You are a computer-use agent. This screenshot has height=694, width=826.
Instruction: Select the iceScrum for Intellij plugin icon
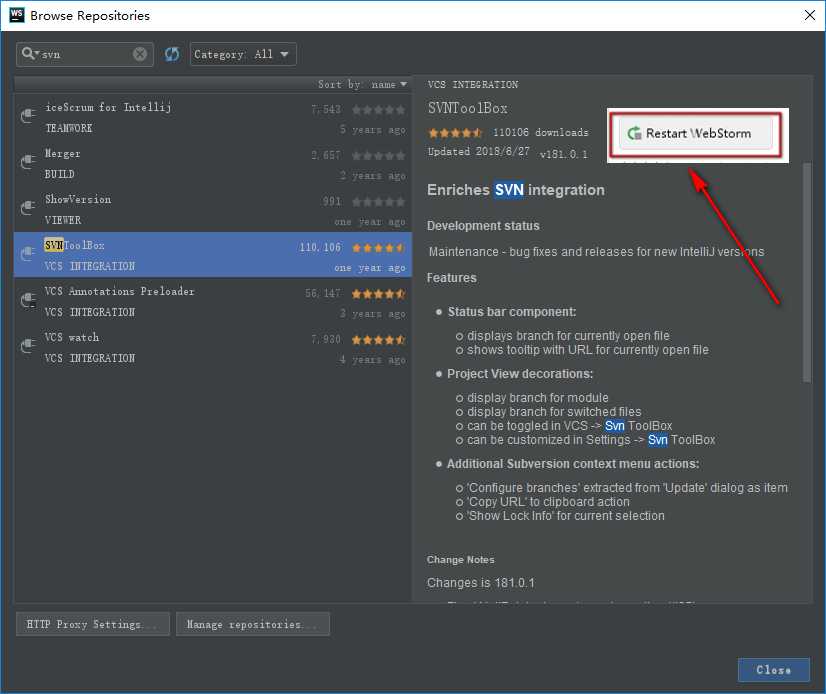point(28,116)
